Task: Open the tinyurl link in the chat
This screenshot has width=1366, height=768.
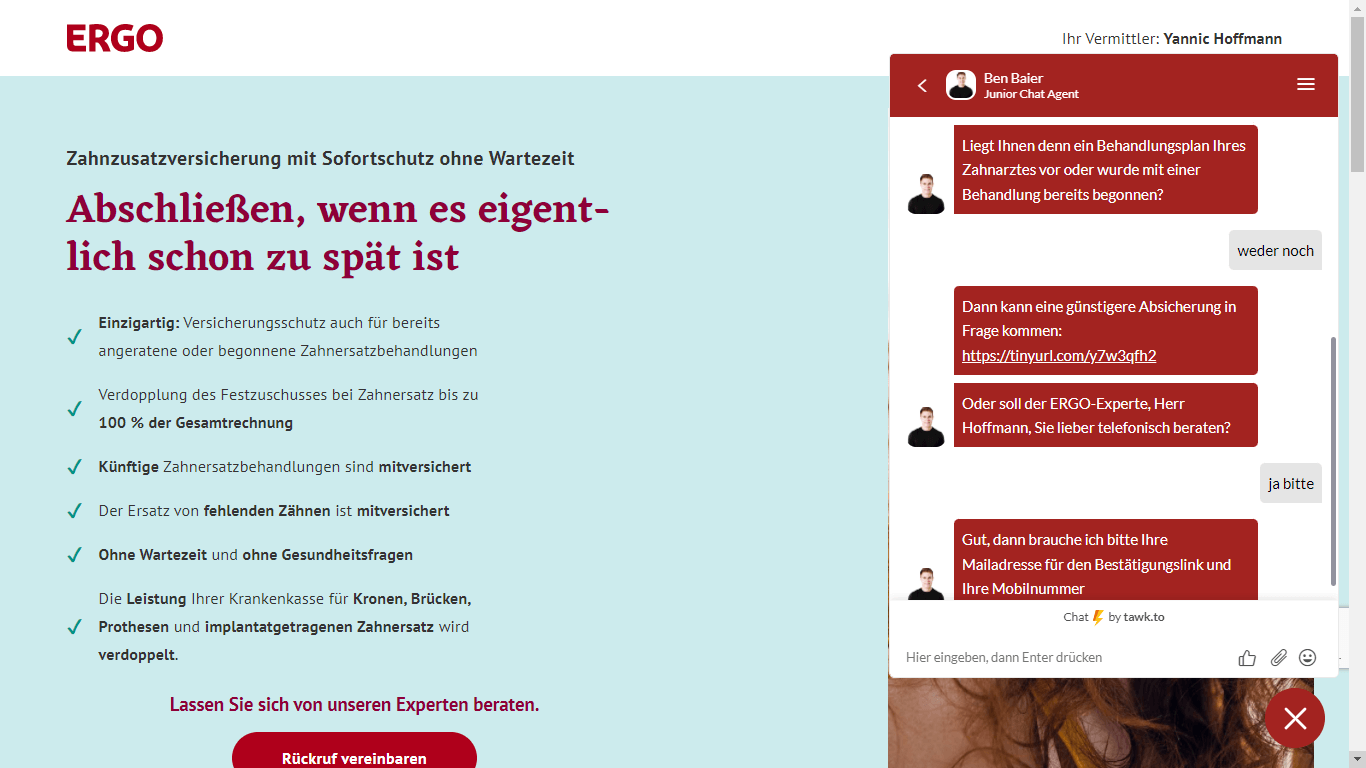Action: (x=1058, y=355)
